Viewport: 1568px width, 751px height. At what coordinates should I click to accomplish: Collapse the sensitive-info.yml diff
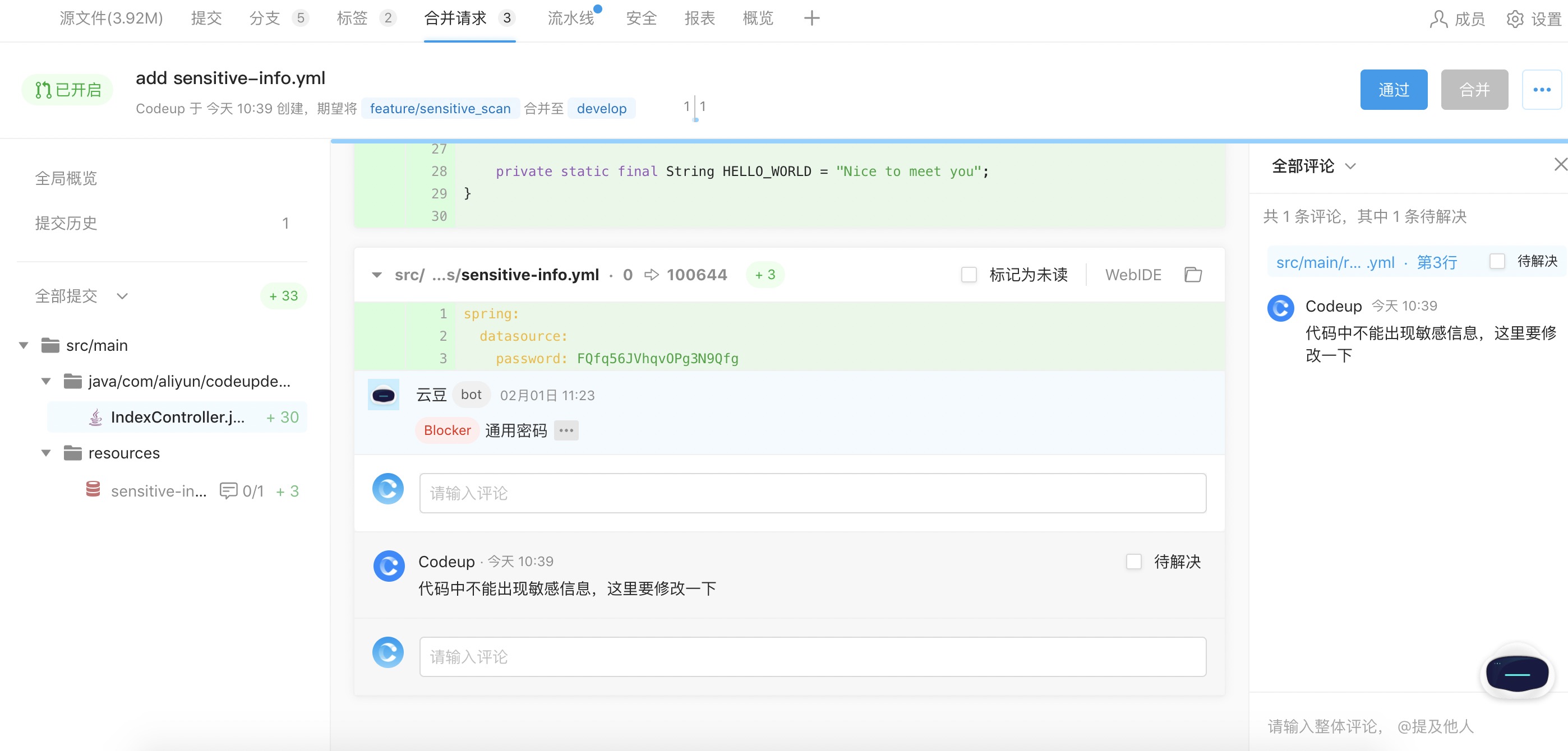[377, 275]
